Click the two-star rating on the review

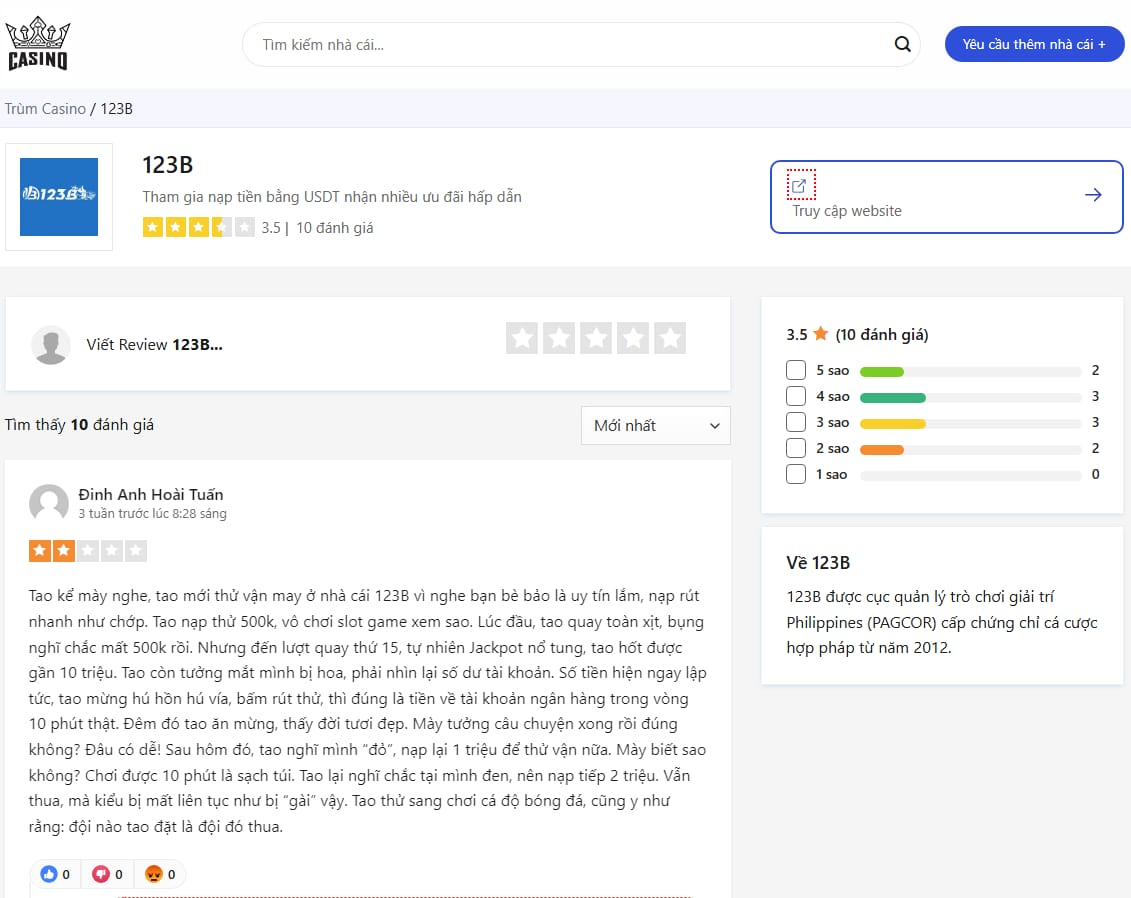(87, 551)
